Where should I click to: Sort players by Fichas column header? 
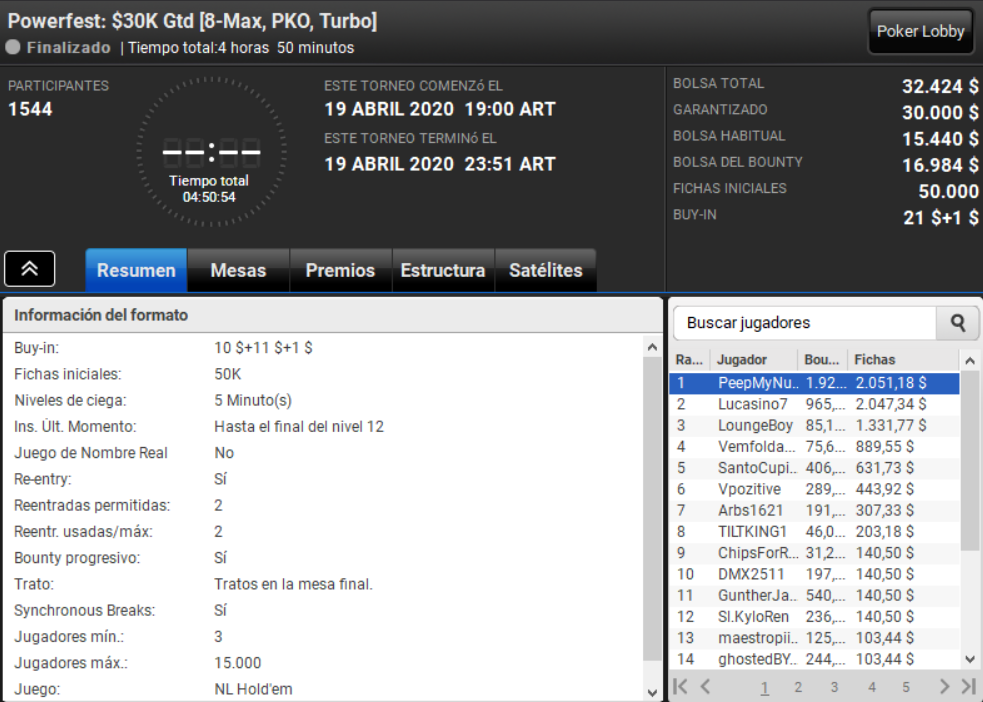[903, 360]
